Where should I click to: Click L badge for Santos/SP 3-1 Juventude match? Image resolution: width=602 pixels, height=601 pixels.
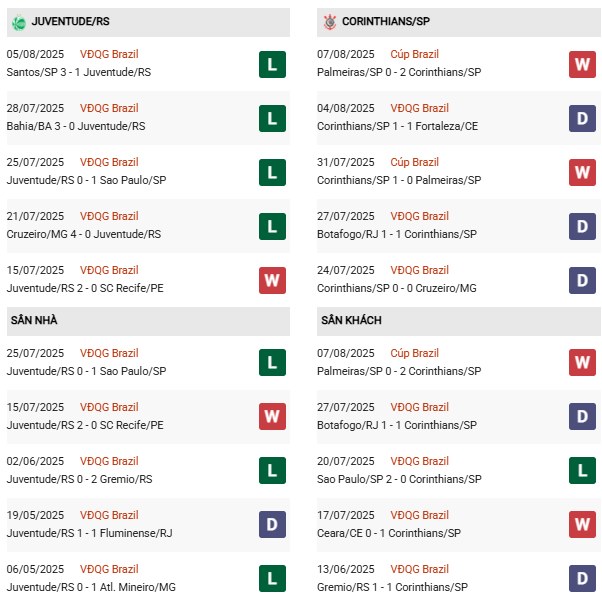271,65
